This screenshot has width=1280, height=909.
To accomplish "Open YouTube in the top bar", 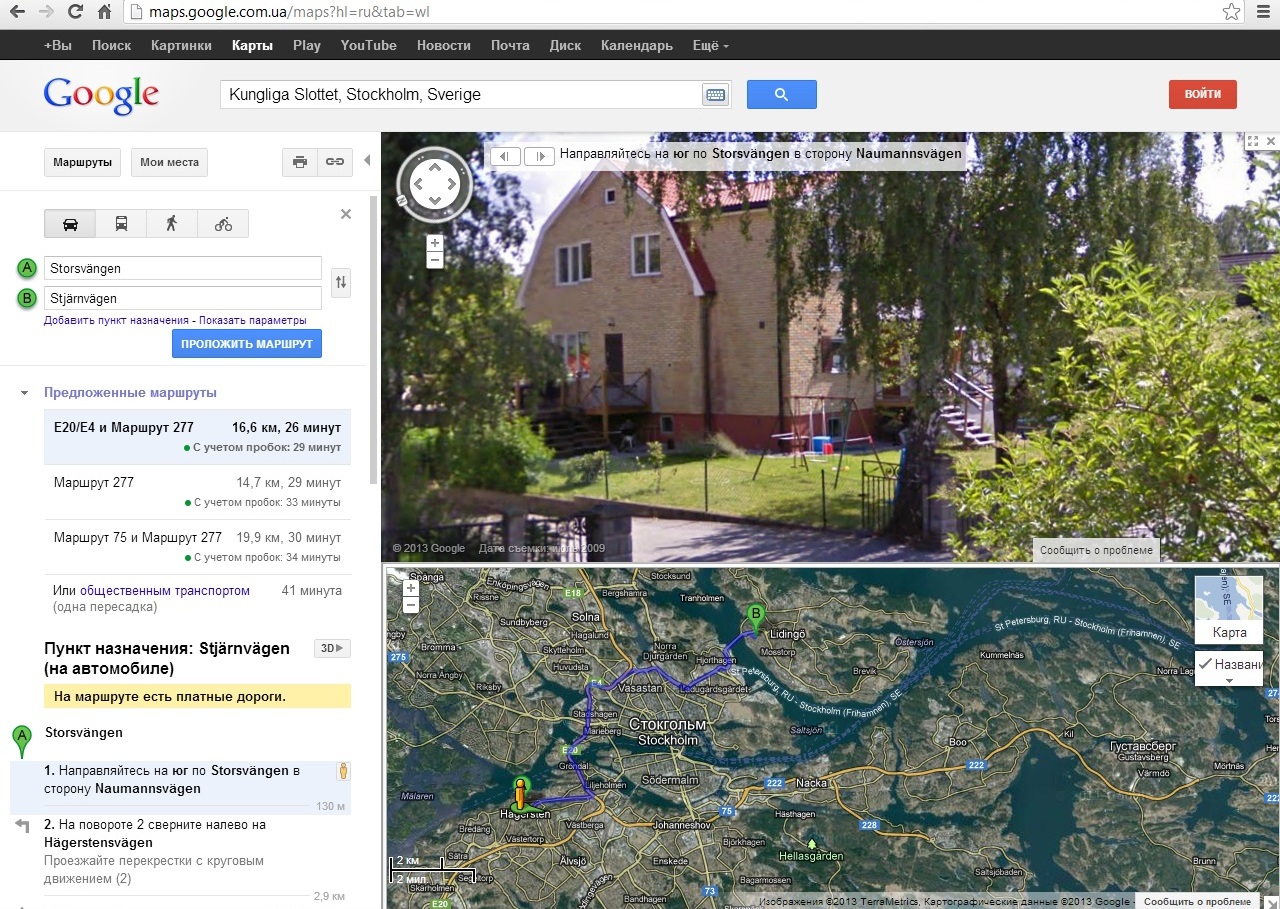I will [x=368, y=45].
